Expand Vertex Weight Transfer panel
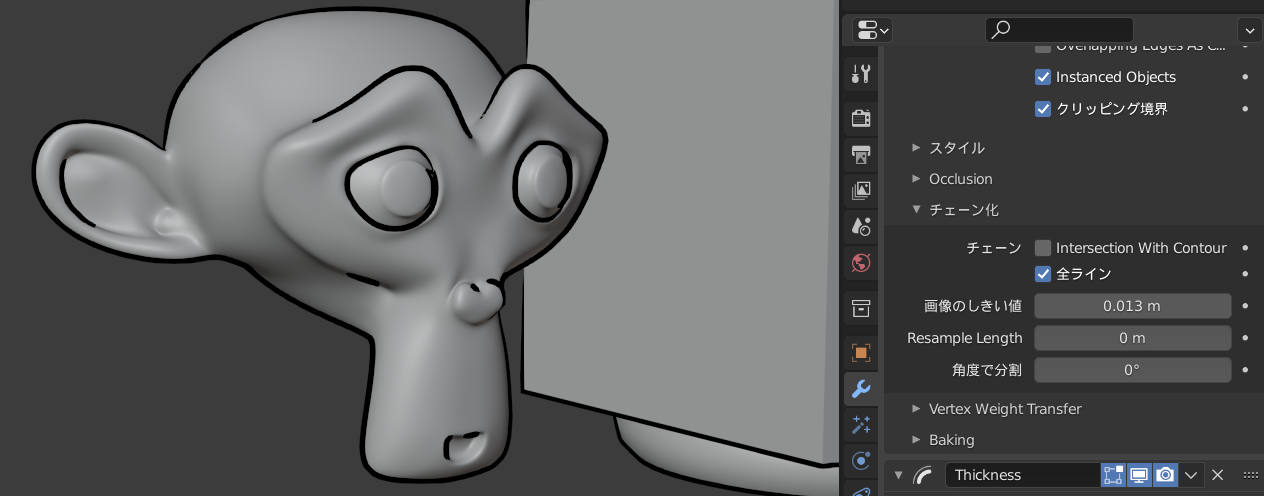 916,409
